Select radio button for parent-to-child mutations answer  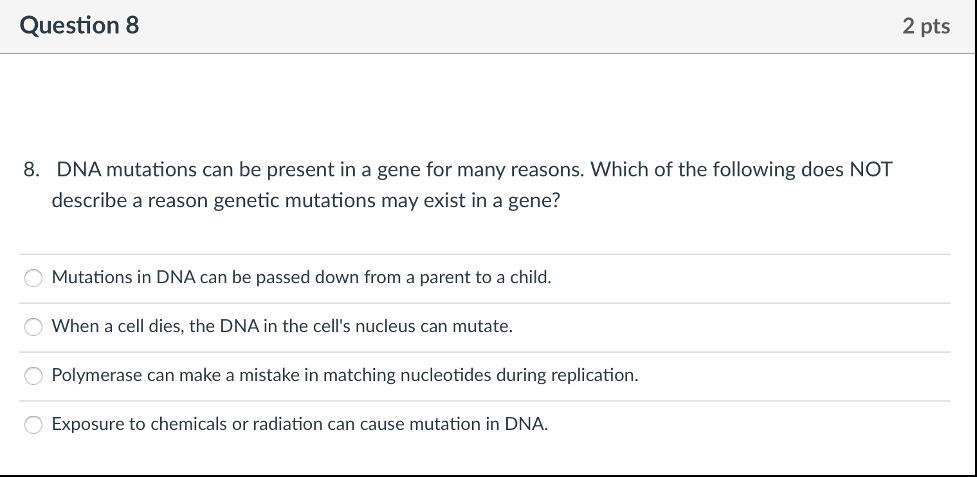pos(34,278)
